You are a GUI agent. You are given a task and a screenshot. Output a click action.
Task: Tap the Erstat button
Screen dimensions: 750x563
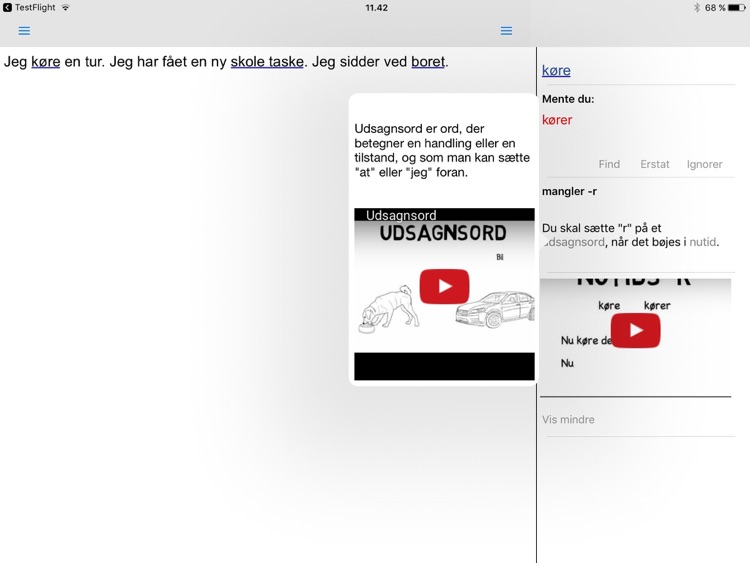(x=655, y=164)
